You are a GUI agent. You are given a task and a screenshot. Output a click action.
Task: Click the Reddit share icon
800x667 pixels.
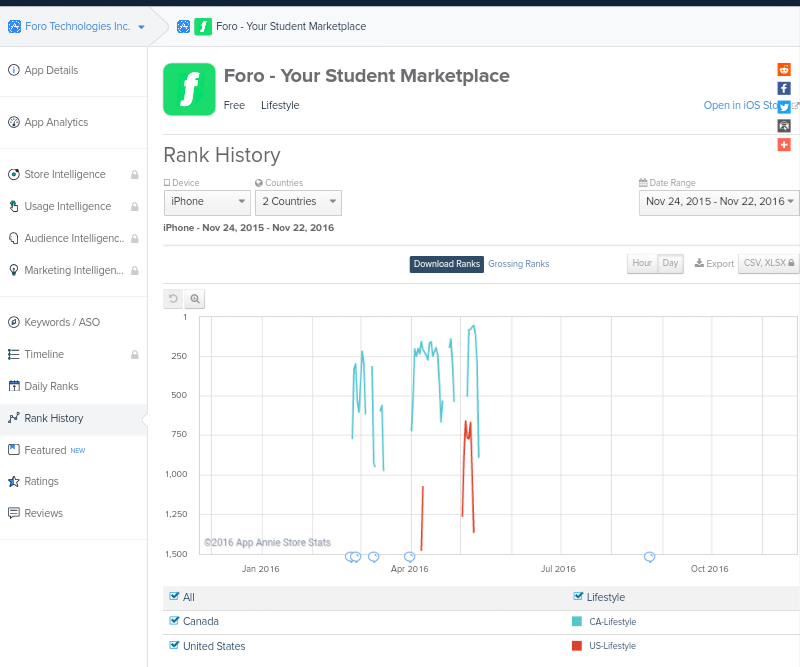pos(784,70)
